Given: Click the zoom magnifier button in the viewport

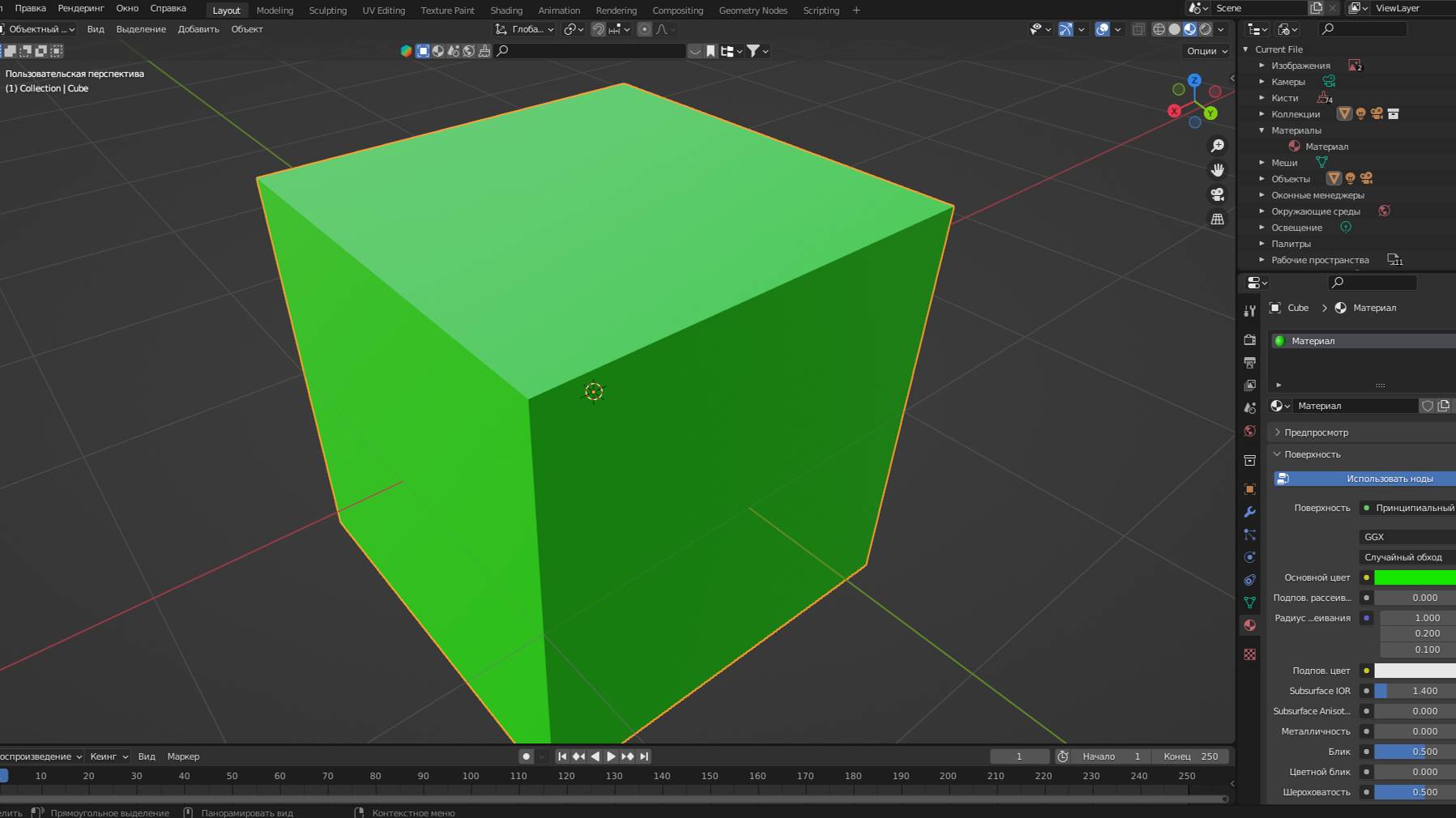Looking at the screenshot, I should point(1217,146).
